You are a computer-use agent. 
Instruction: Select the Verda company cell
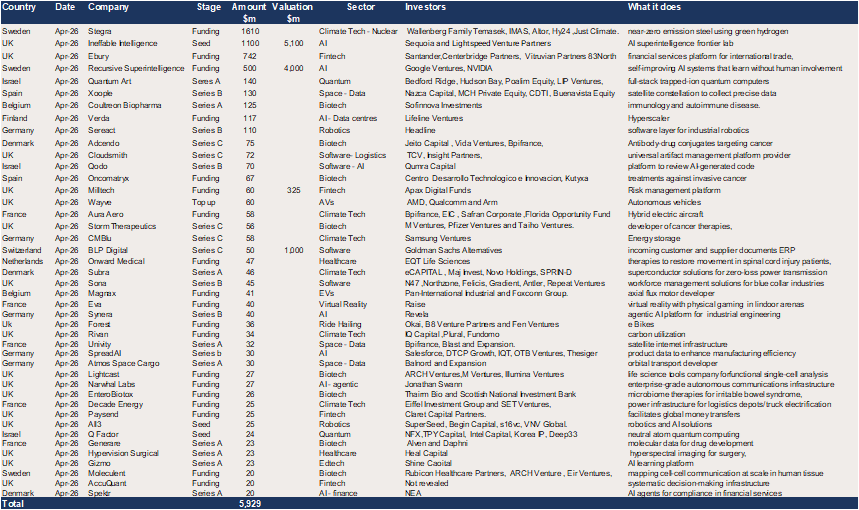coord(99,118)
